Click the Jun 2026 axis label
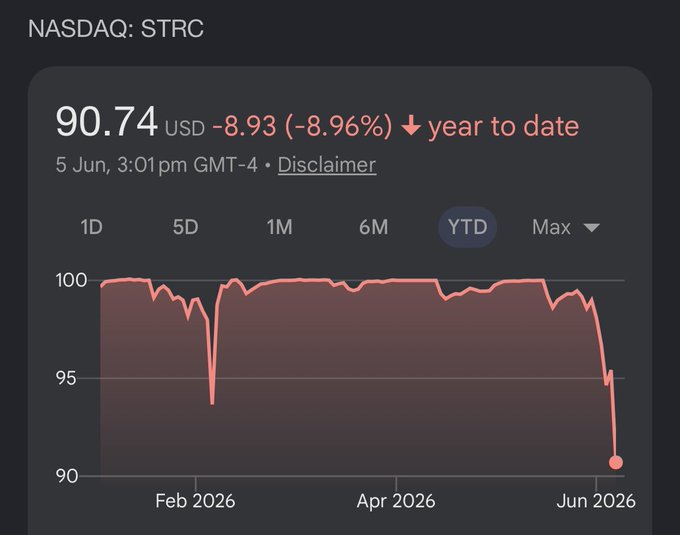Image resolution: width=680 pixels, height=535 pixels. pos(596,501)
